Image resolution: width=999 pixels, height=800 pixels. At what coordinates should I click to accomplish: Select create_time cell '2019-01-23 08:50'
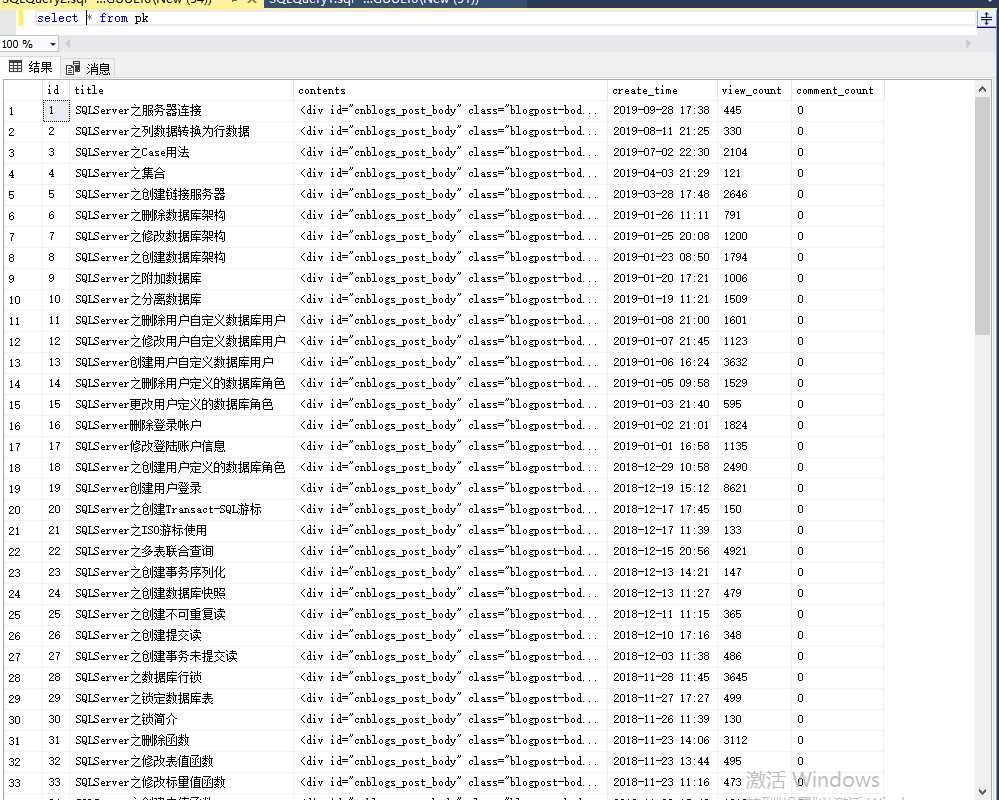[x=663, y=257]
